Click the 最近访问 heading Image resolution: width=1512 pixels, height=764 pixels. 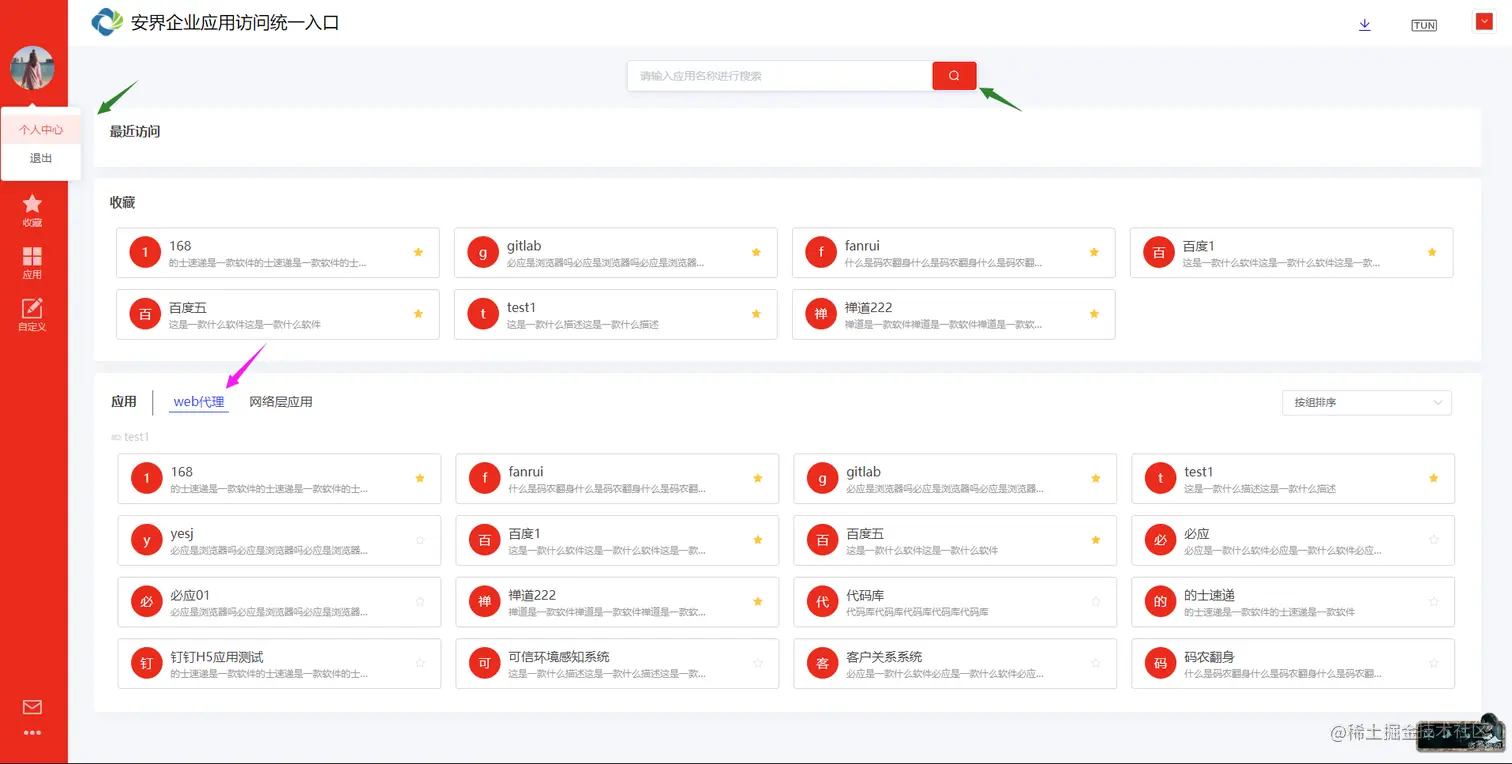135,131
